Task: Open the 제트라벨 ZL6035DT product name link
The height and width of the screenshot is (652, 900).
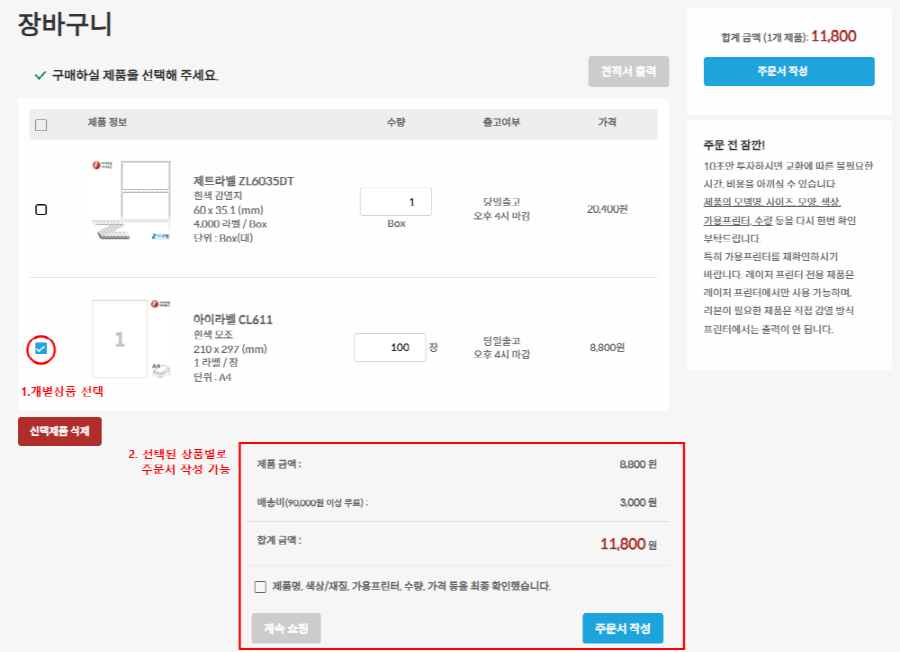Action: pos(243,181)
